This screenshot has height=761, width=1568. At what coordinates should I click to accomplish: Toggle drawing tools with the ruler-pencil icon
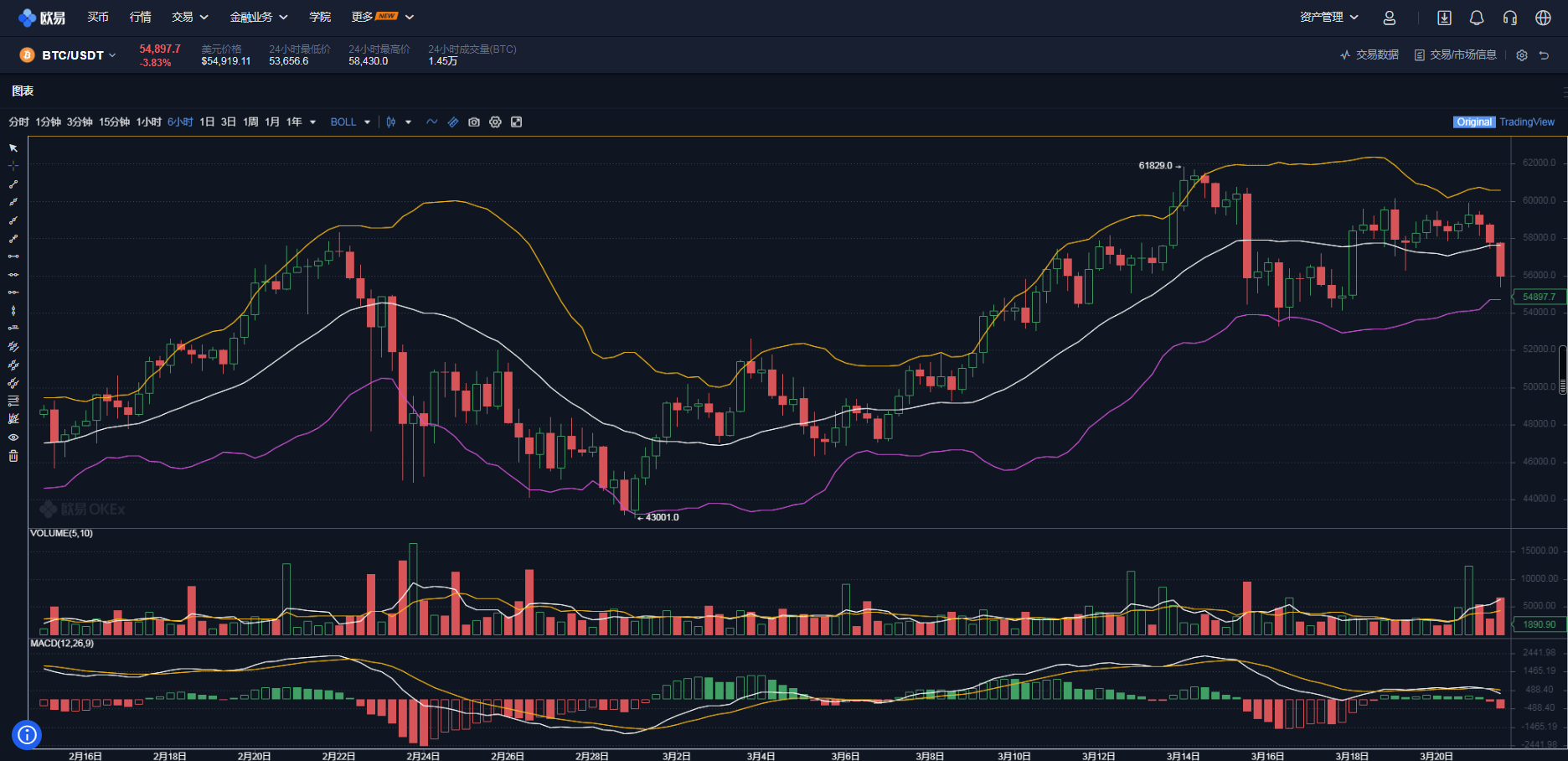(453, 122)
